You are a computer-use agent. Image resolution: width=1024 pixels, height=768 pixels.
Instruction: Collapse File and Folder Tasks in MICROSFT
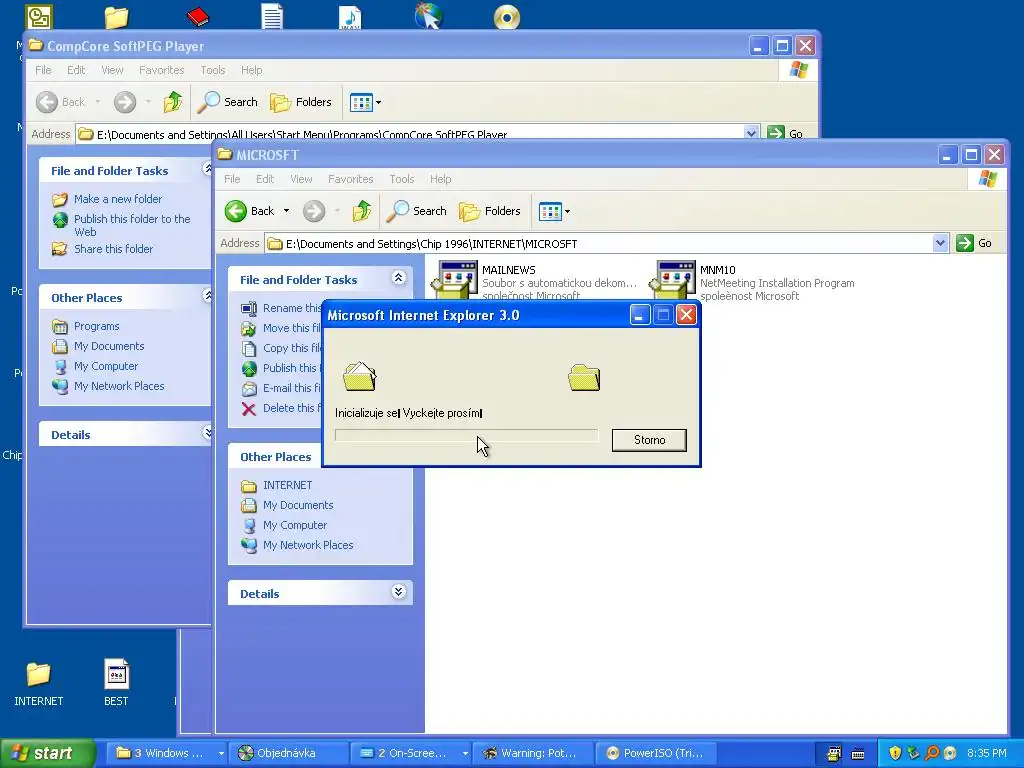tap(398, 278)
